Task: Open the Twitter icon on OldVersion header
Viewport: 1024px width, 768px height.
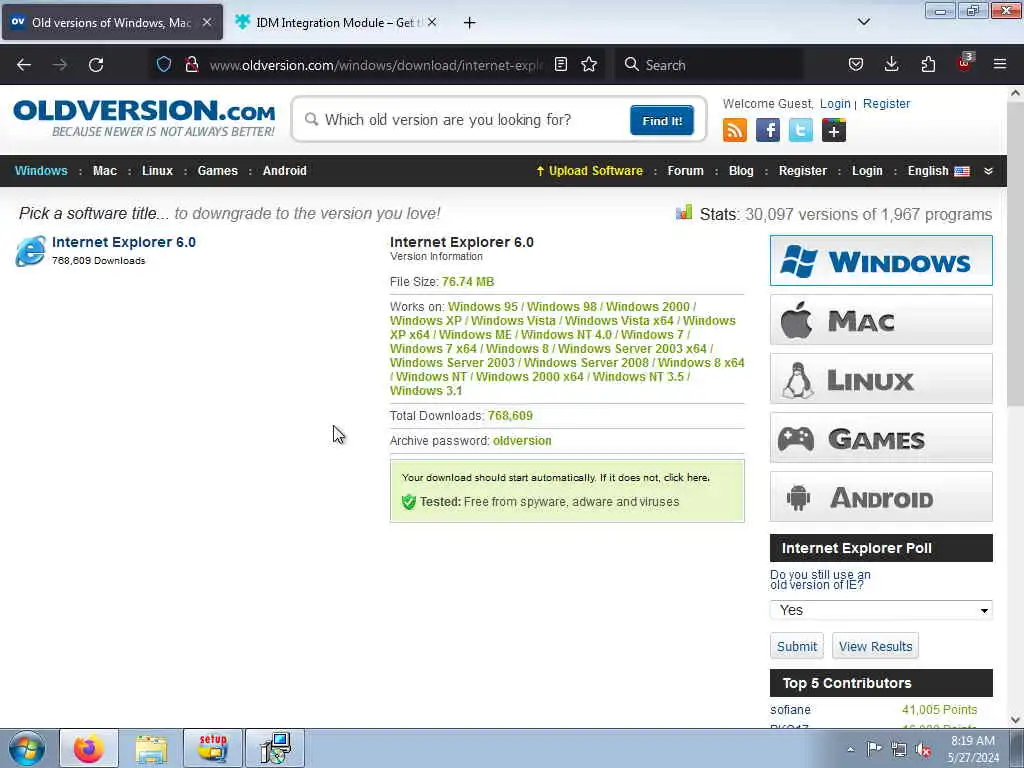Action: (x=801, y=130)
